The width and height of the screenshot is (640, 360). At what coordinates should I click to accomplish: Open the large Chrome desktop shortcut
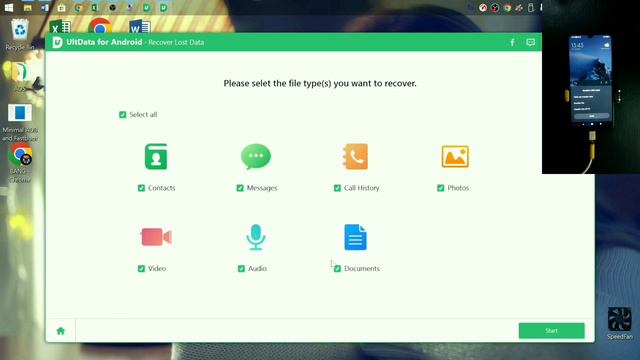[100, 26]
